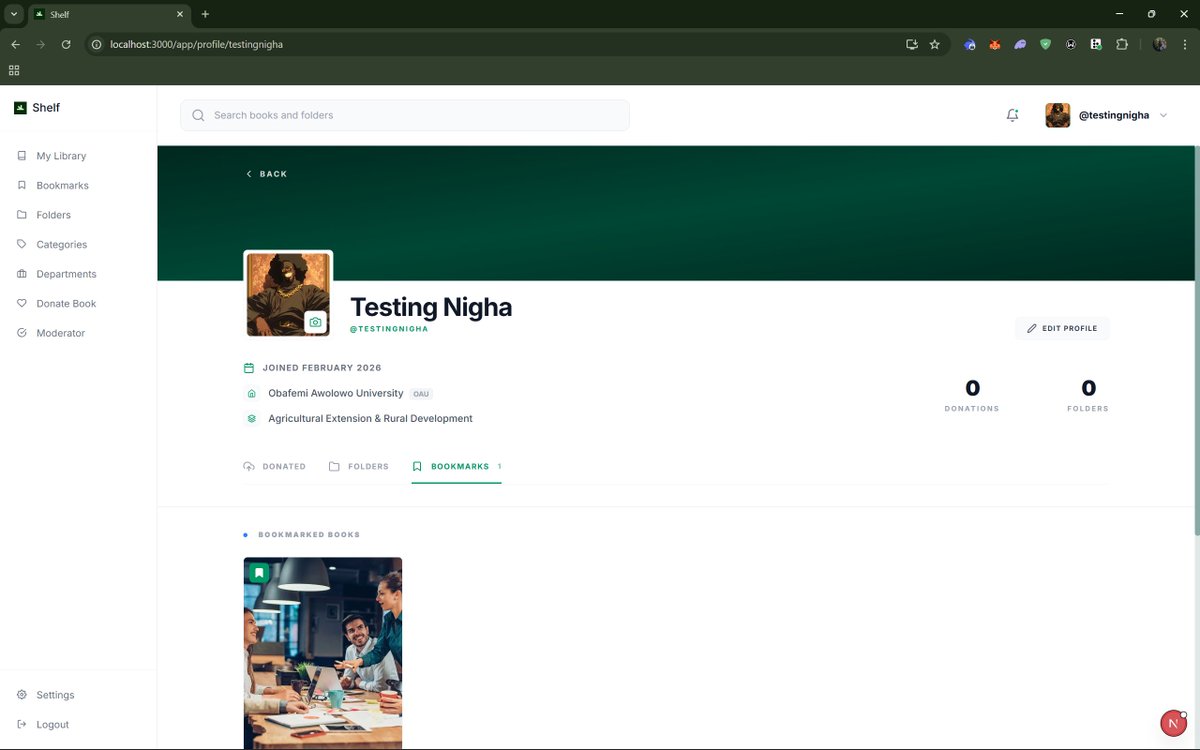Click Obafemi Awolowo University text
The height and width of the screenshot is (750, 1200).
[336, 393]
